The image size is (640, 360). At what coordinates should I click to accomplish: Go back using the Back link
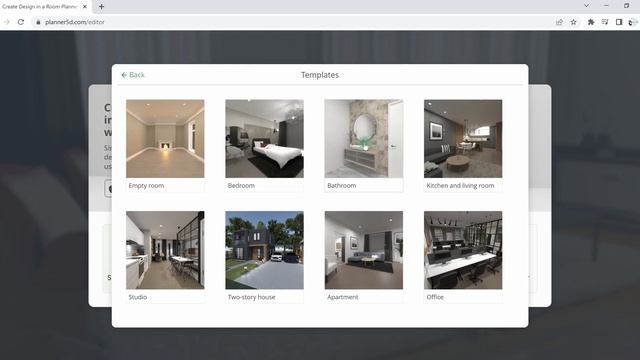[x=133, y=75]
